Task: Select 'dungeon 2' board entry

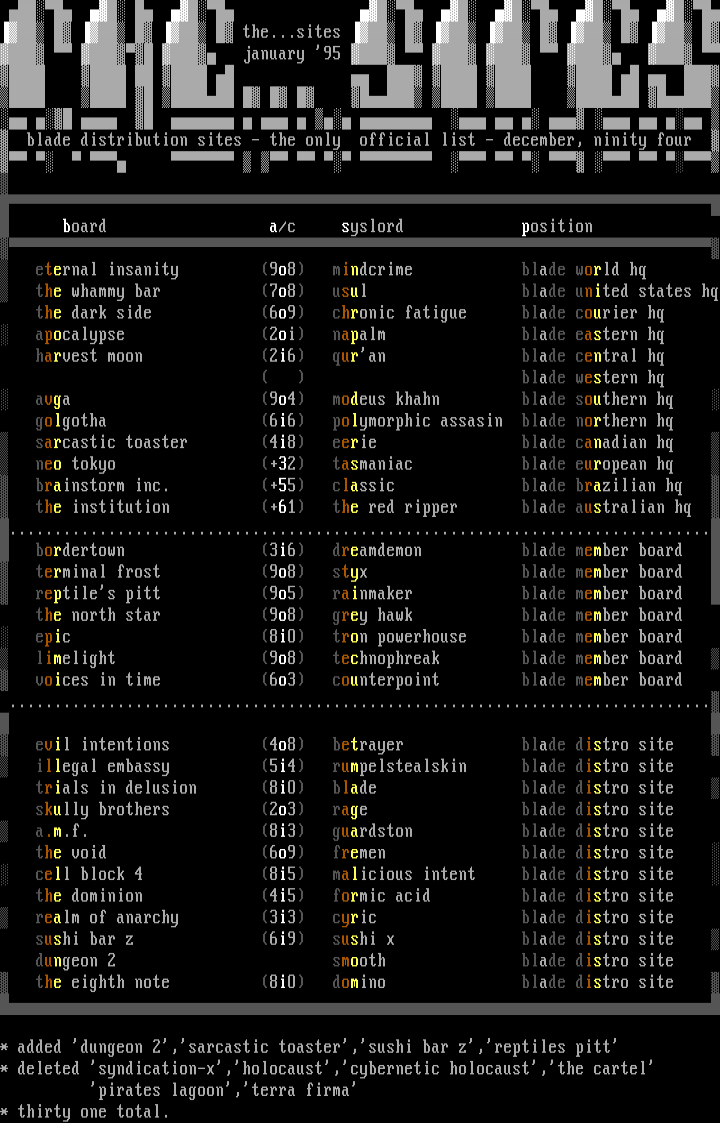Action: tap(76, 961)
